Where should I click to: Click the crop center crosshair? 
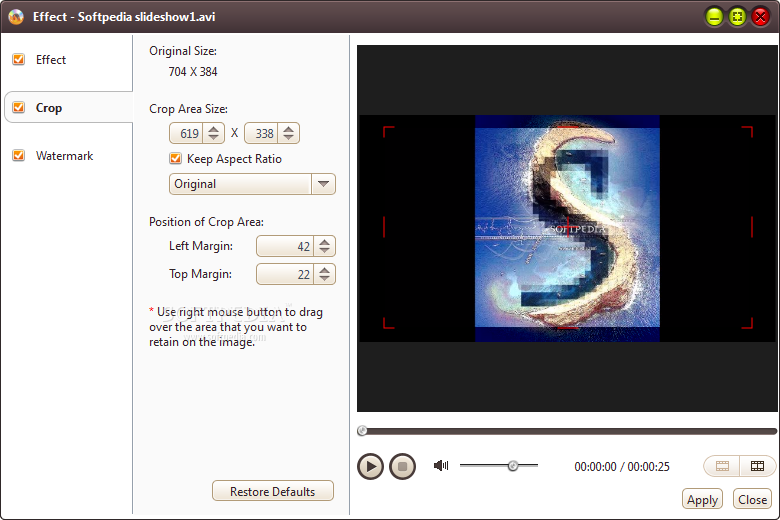pos(568,227)
